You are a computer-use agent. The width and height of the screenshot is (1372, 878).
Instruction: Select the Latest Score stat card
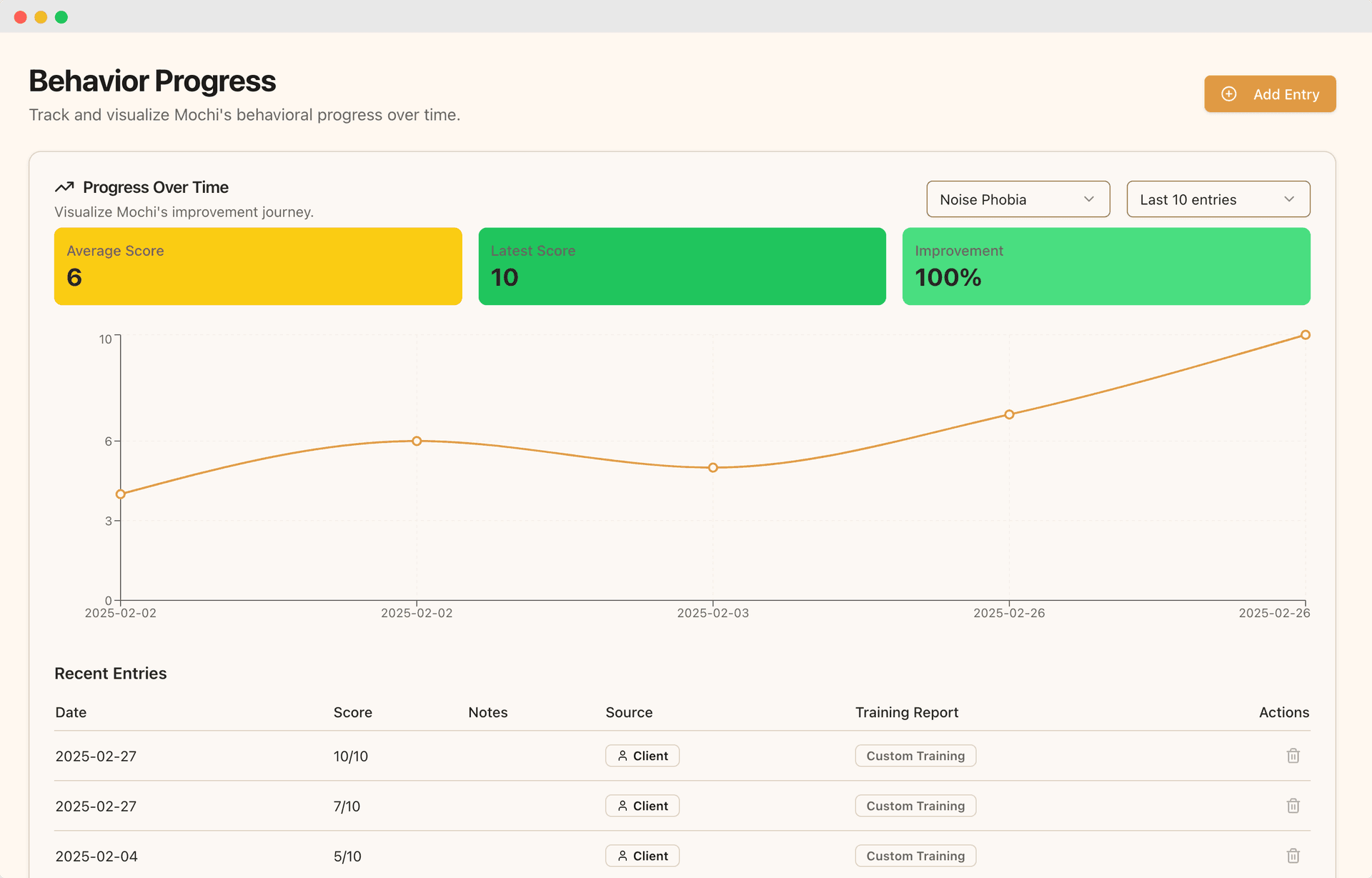[x=681, y=266]
